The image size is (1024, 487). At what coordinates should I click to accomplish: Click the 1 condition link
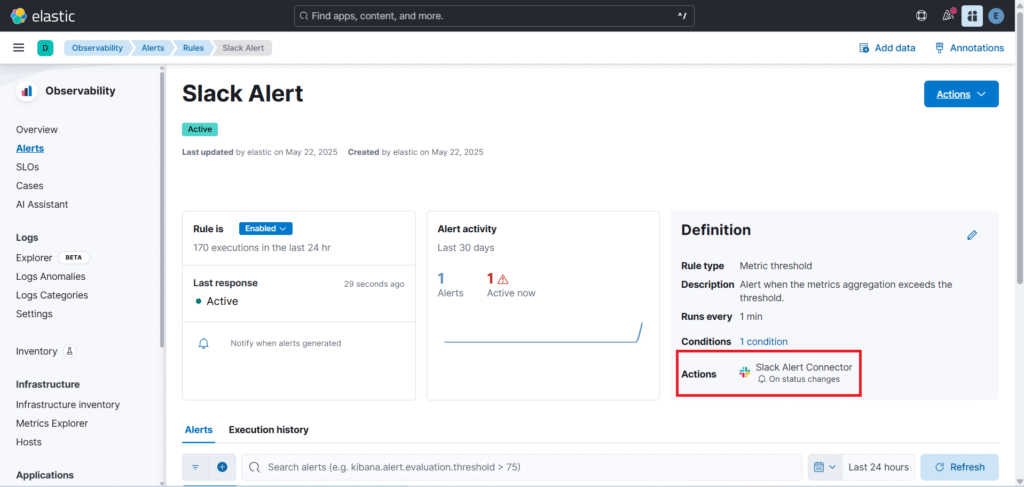coord(763,341)
